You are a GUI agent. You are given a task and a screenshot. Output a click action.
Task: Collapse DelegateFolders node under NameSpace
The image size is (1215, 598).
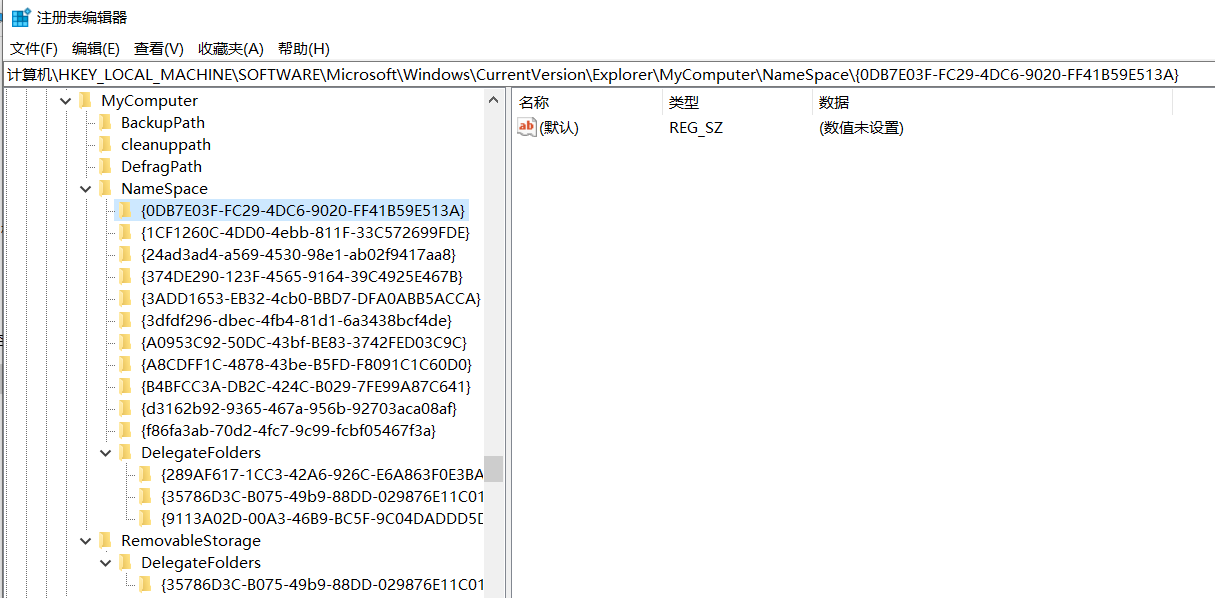pyautogui.click(x=106, y=453)
